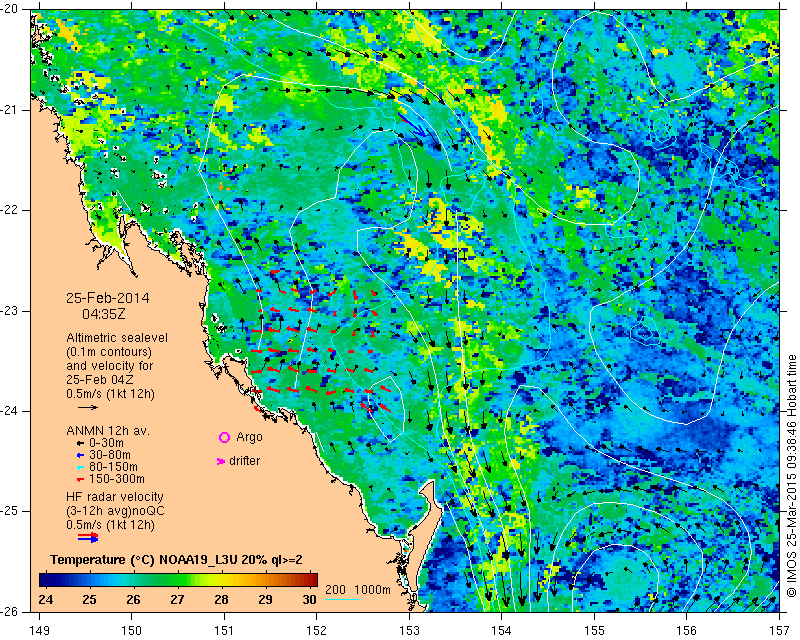Select the blue 30-80m arrow symbol

click(81, 455)
